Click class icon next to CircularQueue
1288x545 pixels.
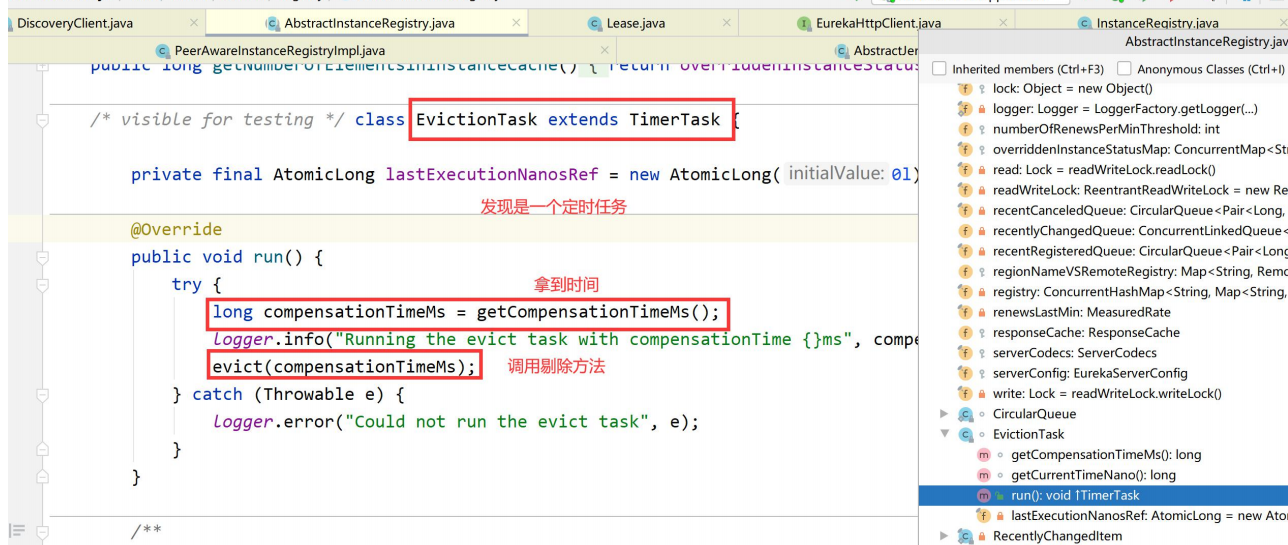click(965, 414)
